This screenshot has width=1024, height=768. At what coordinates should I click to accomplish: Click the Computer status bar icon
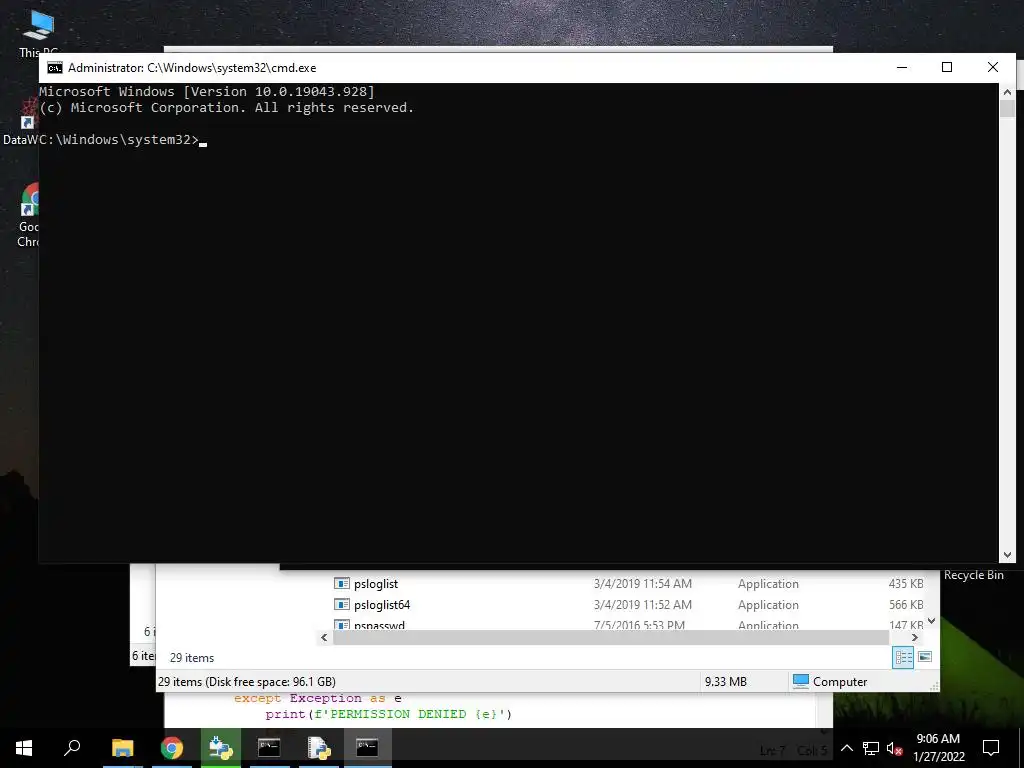801,681
